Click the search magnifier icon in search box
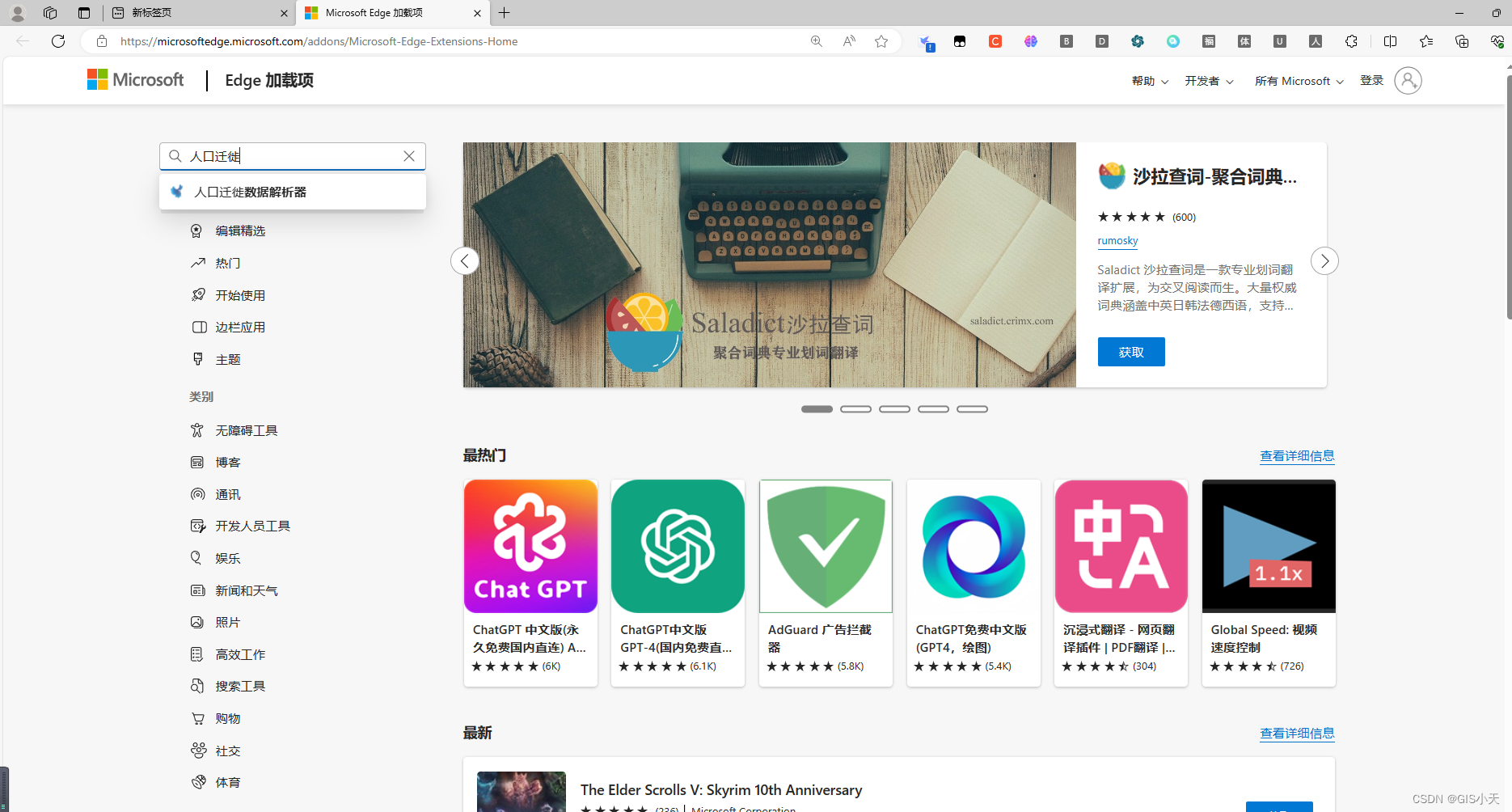This screenshot has width=1512, height=812. click(175, 156)
